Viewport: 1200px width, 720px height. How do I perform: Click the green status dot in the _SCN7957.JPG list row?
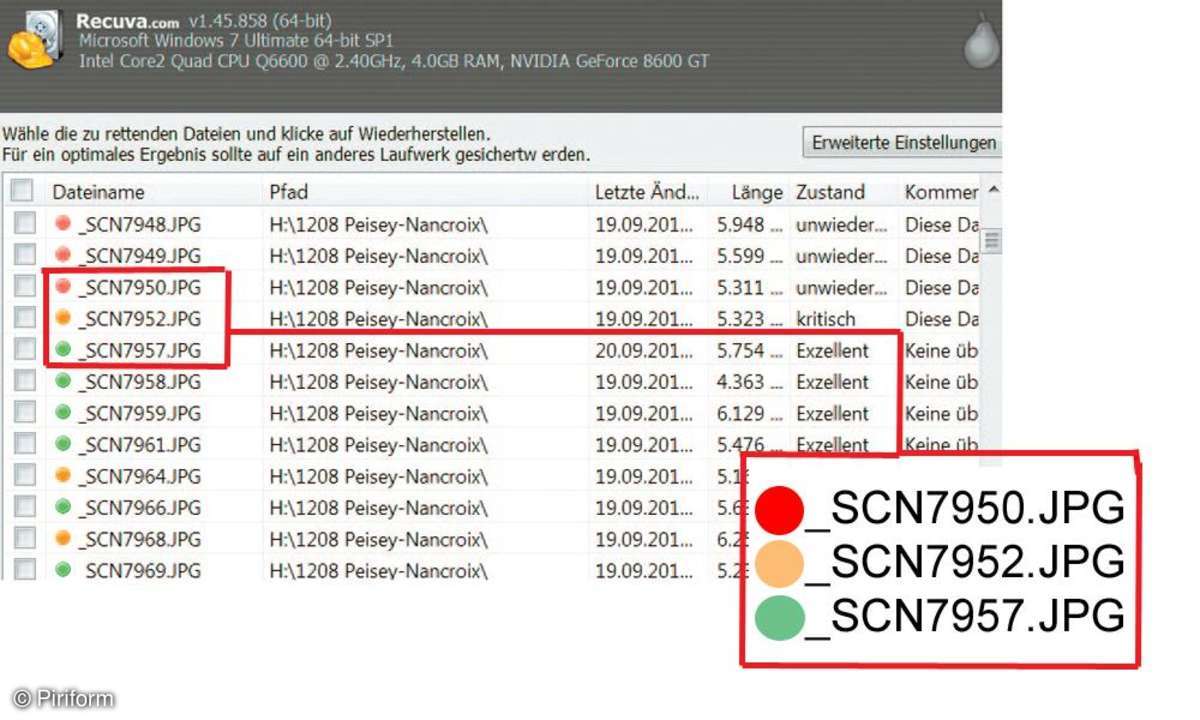pyautogui.click(x=63, y=350)
